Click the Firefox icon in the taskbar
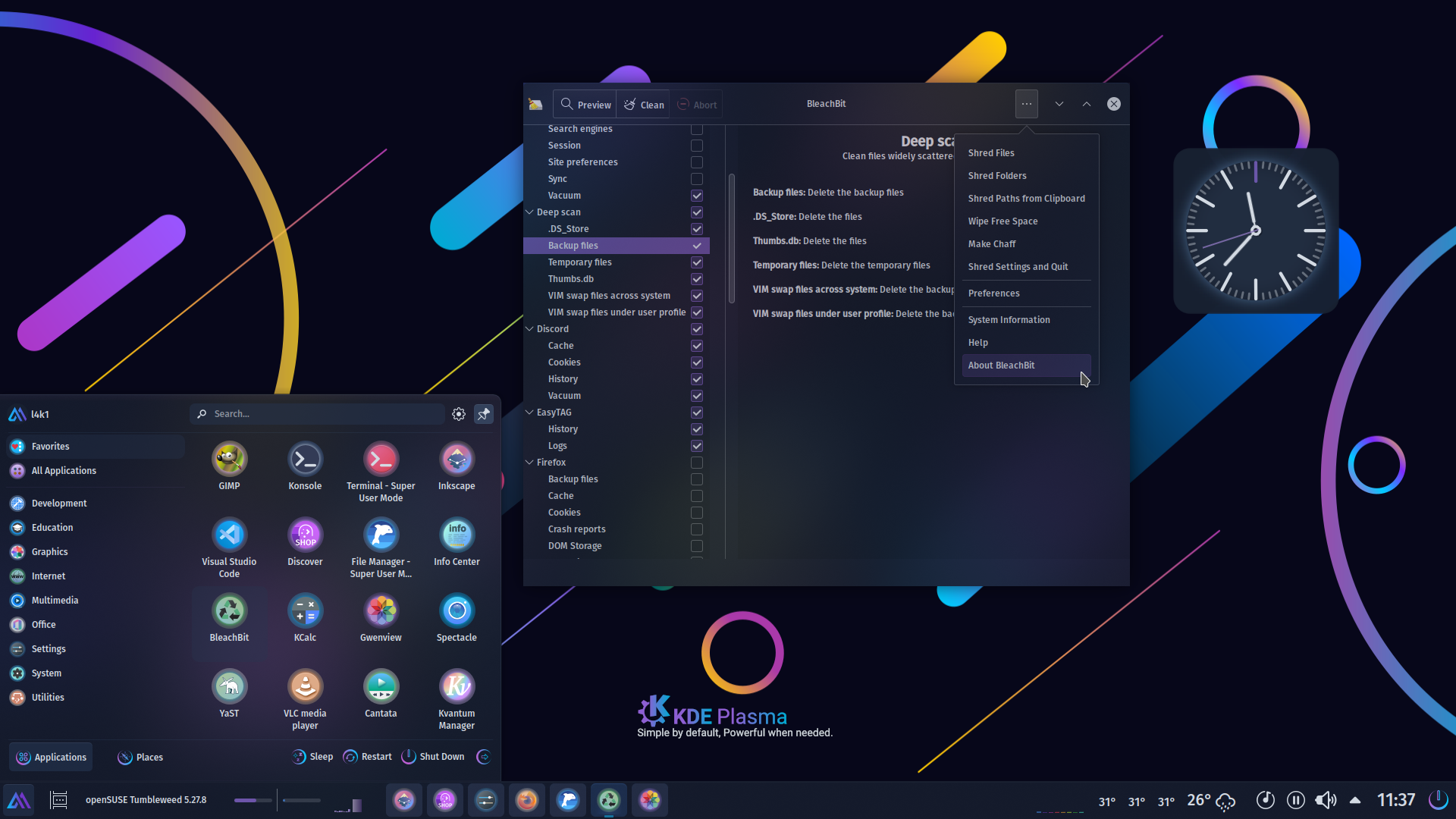Viewport: 1456px width, 819px height. tap(527, 800)
